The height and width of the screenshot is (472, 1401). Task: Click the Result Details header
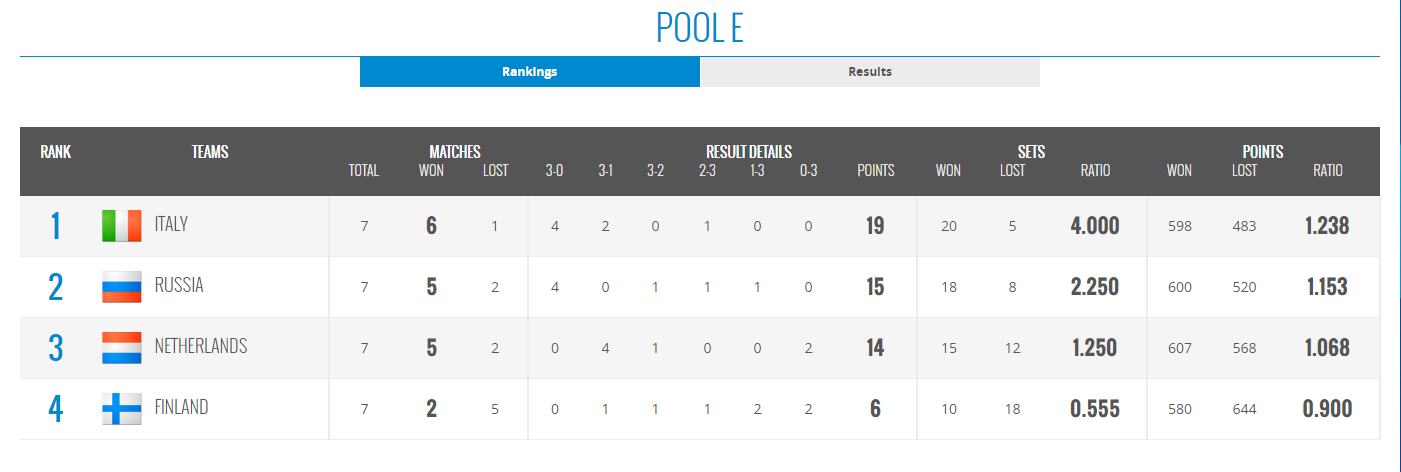click(x=749, y=152)
